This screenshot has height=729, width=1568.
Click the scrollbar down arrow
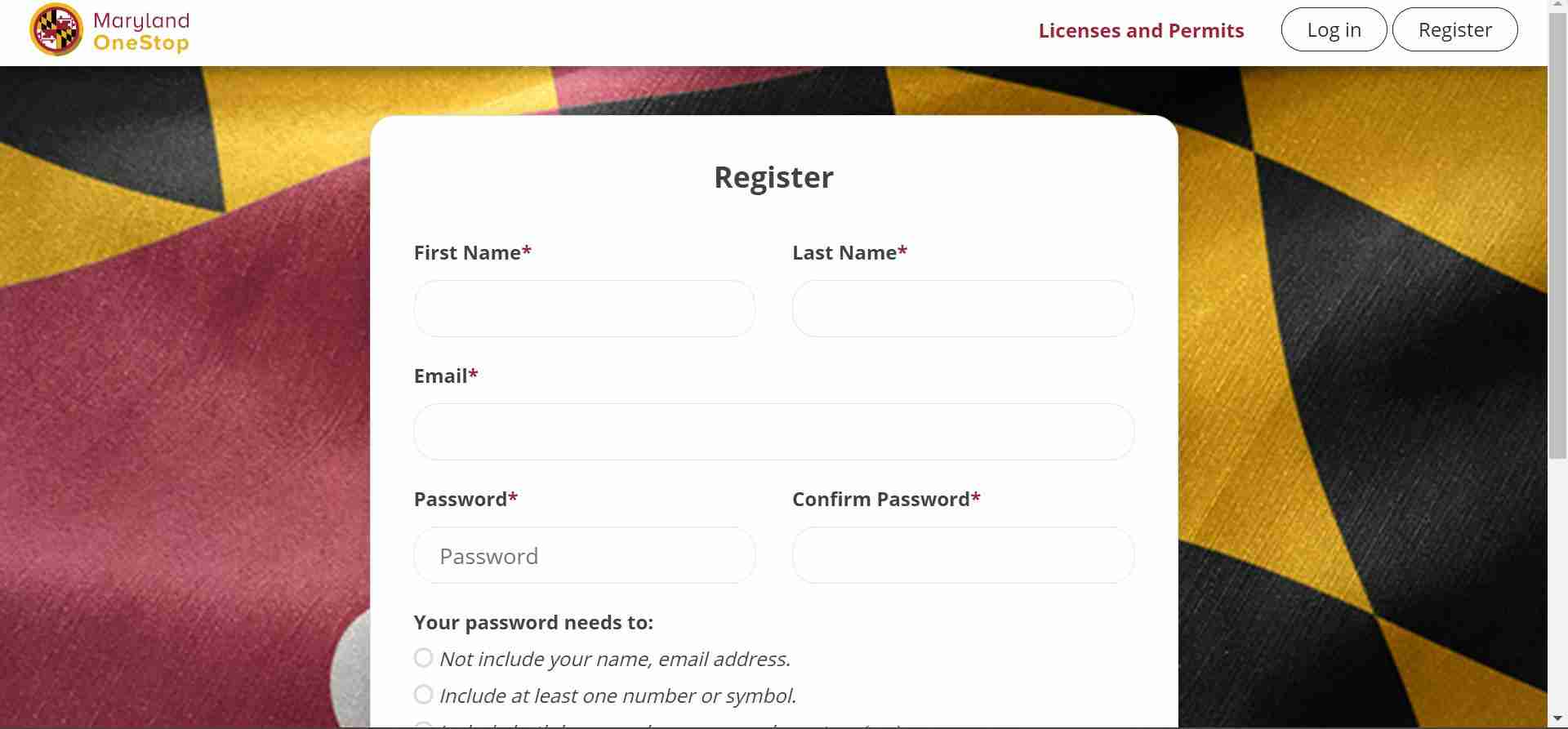pyautogui.click(x=1557, y=719)
